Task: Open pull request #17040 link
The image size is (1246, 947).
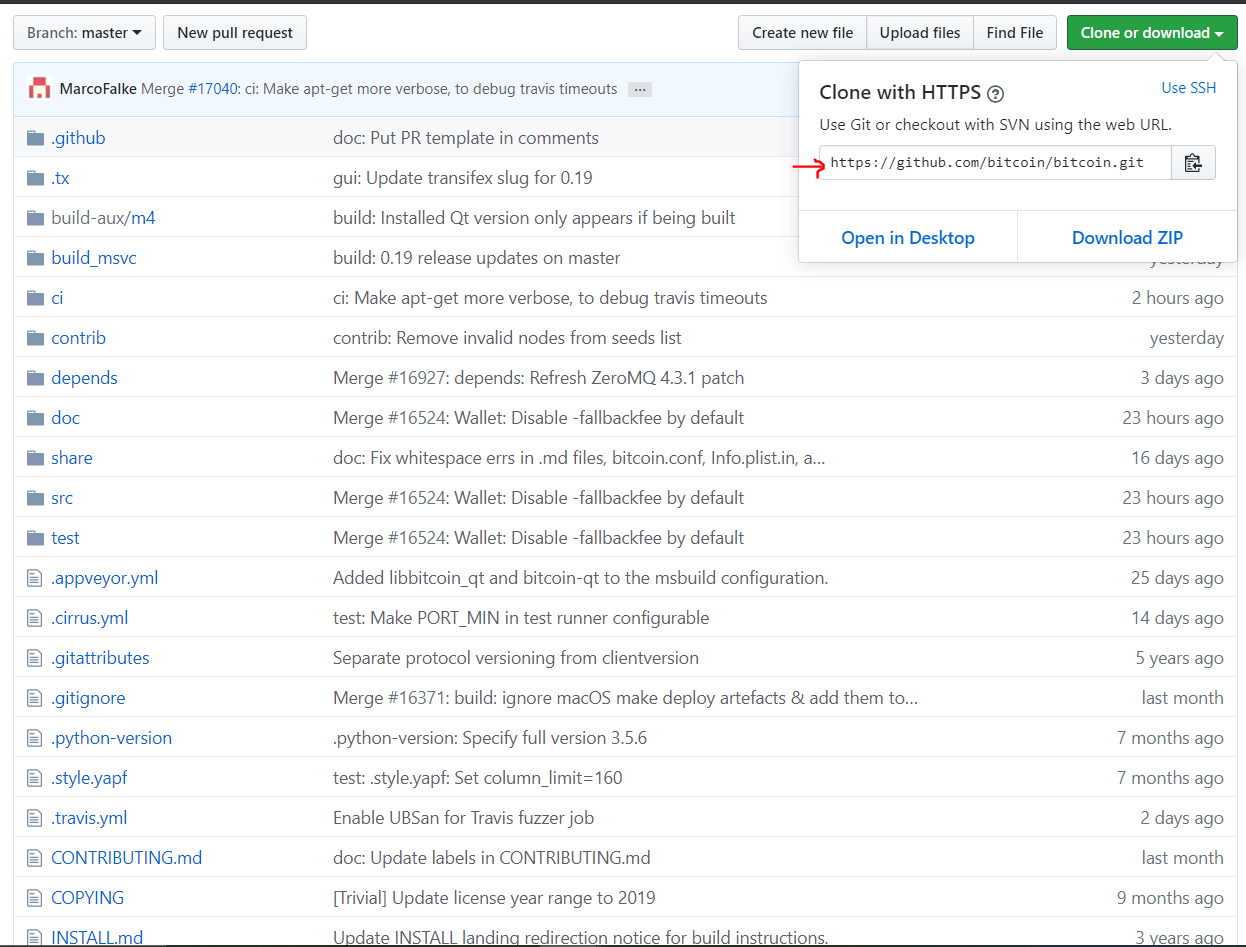Action: pyautogui.click(x=213, y=89)
